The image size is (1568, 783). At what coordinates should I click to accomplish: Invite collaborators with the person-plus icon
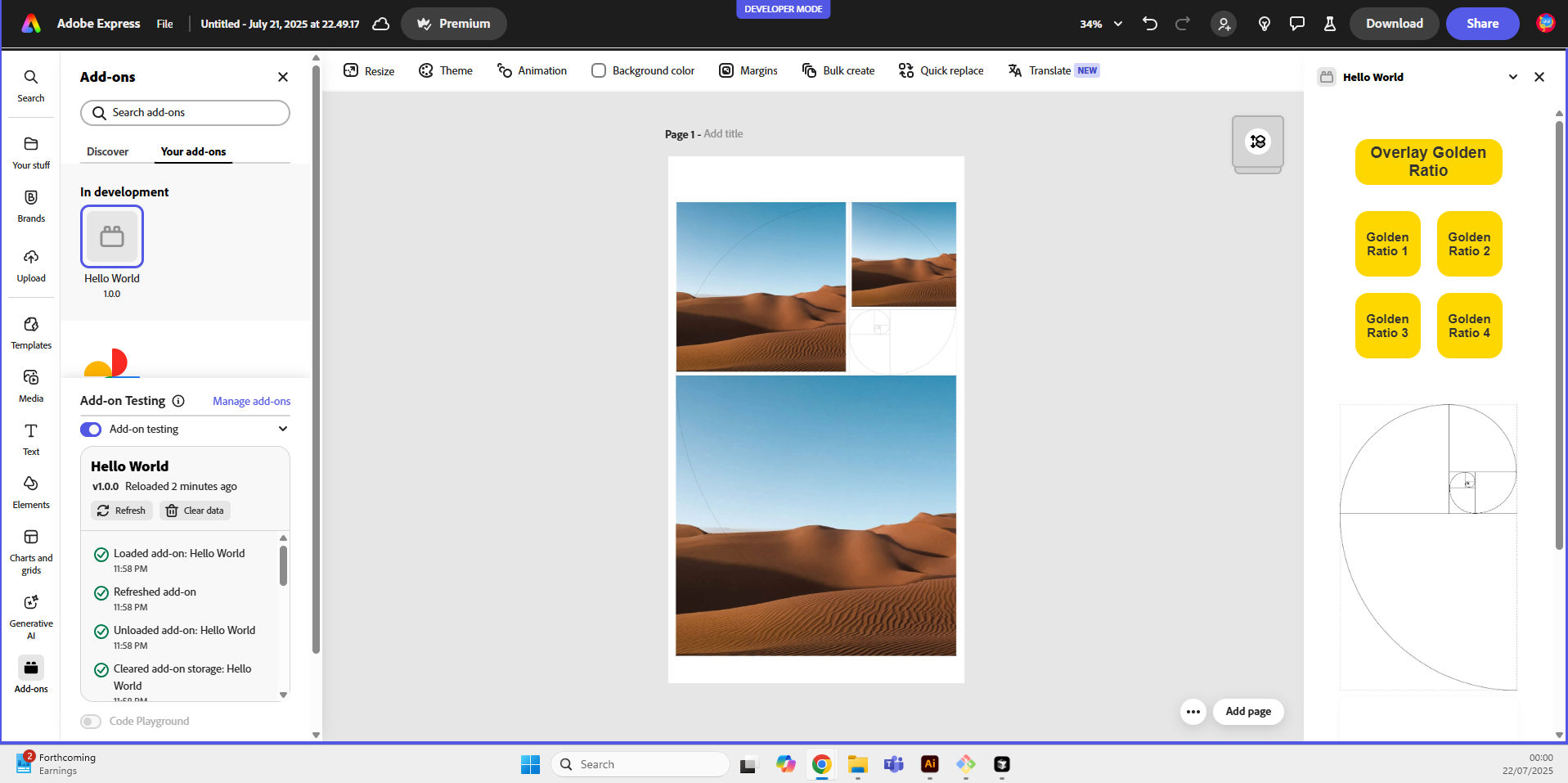(x=1224, y=24)
